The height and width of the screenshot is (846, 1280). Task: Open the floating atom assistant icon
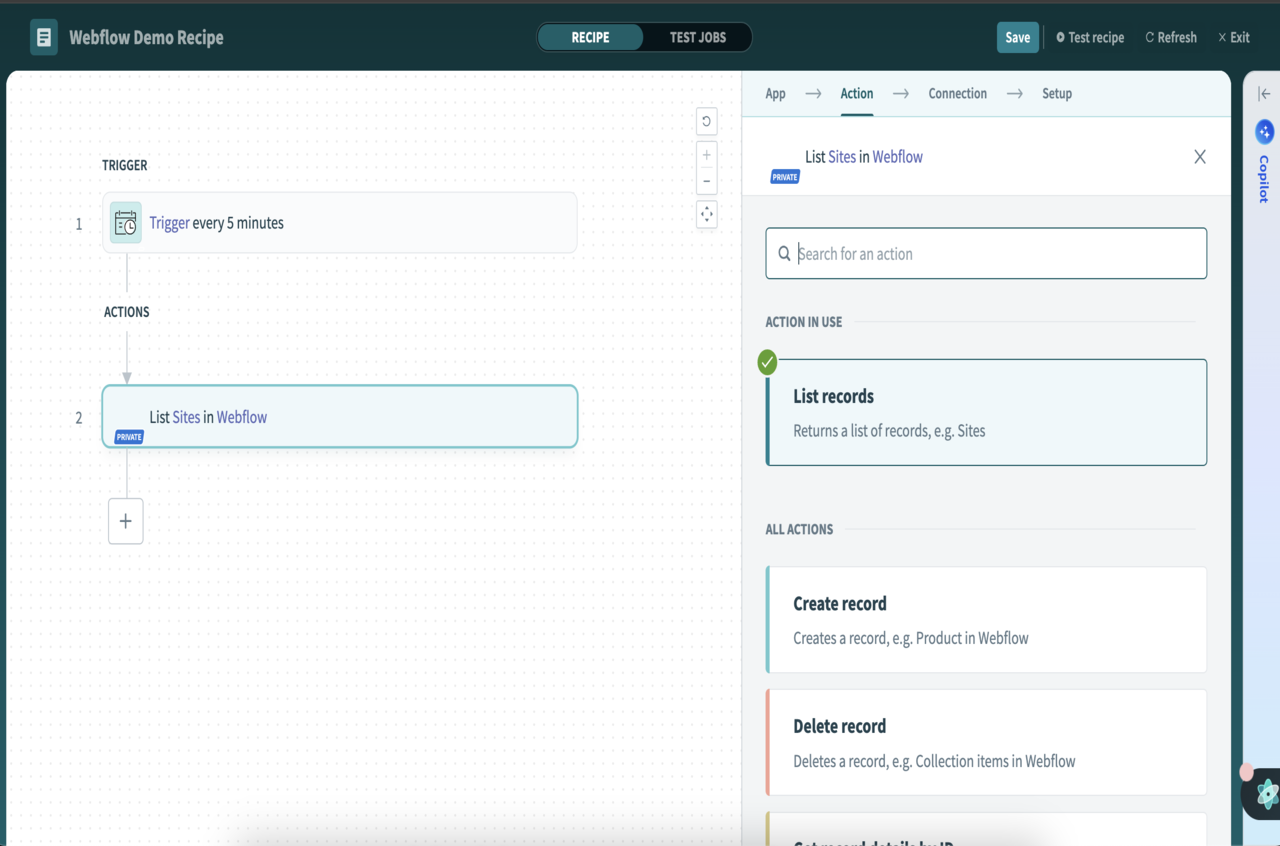[x=1267, y=794]
